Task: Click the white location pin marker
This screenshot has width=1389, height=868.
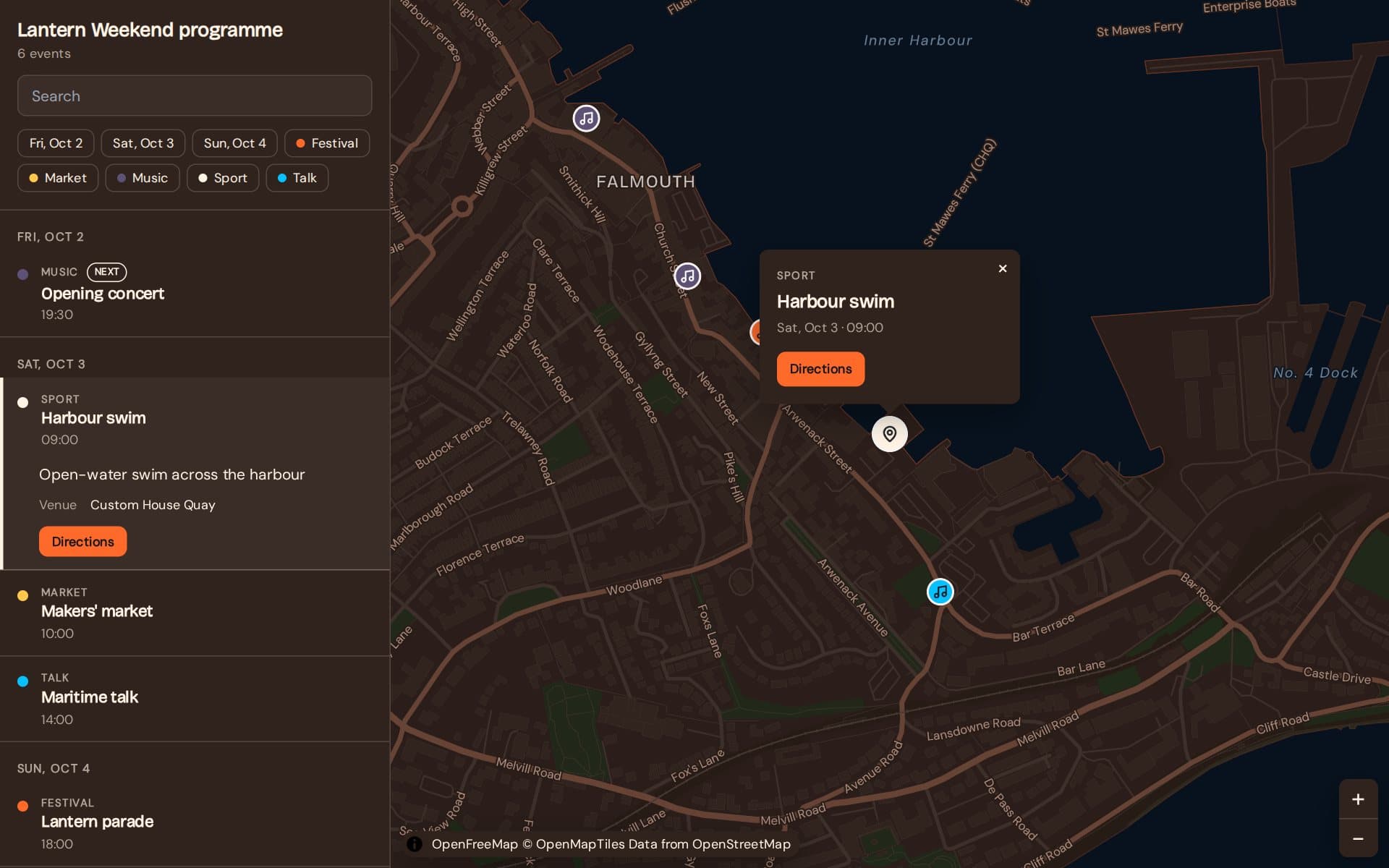Action: (x=890, y=434)
